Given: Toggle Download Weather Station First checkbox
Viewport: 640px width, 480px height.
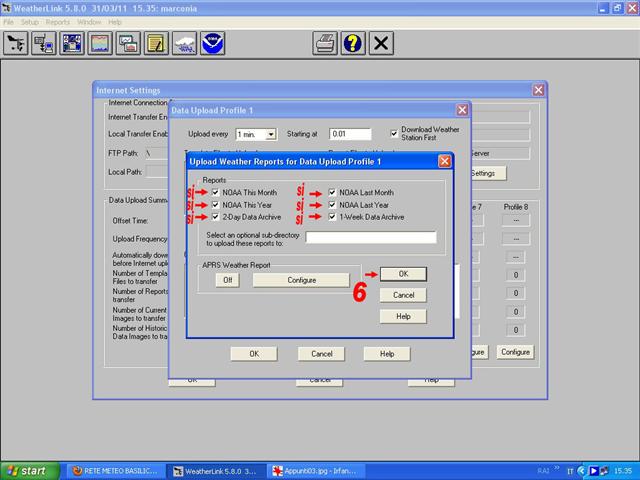Looking at the screenshot, I should pyautogui.click(x=394, y=133).
